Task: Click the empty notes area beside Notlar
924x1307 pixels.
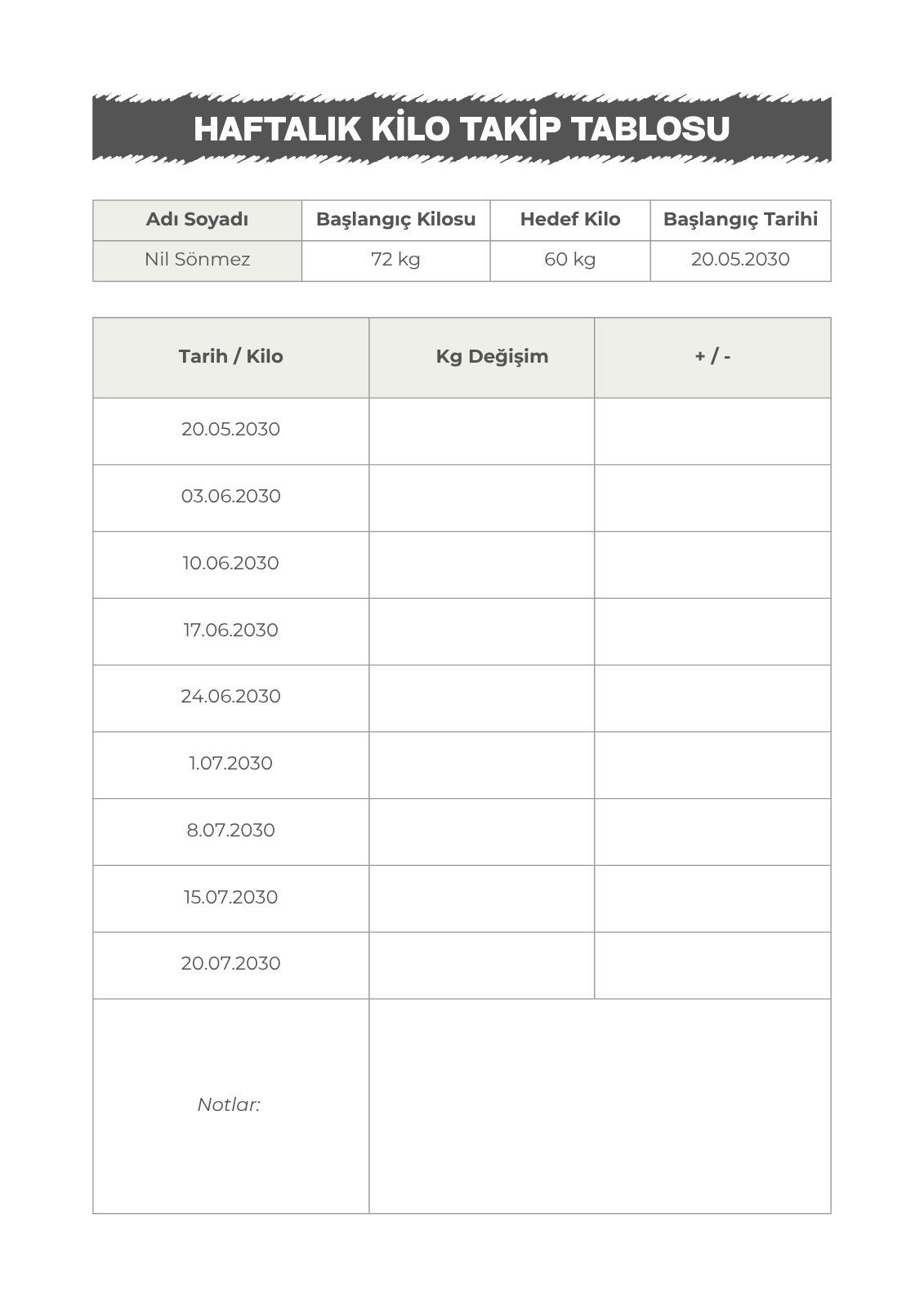Action: pyautogui.click(x=600, y=1106)
